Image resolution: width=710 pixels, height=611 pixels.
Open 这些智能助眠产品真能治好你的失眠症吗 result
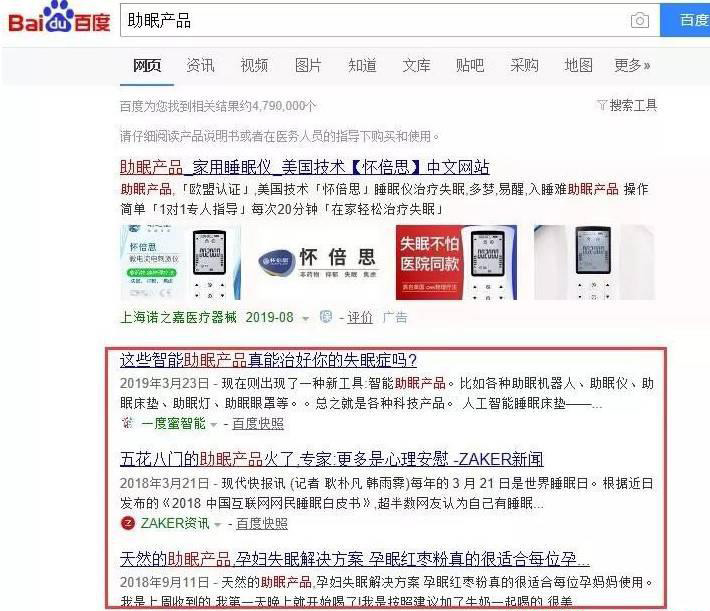pyautogui.click(x=268, y=360)
